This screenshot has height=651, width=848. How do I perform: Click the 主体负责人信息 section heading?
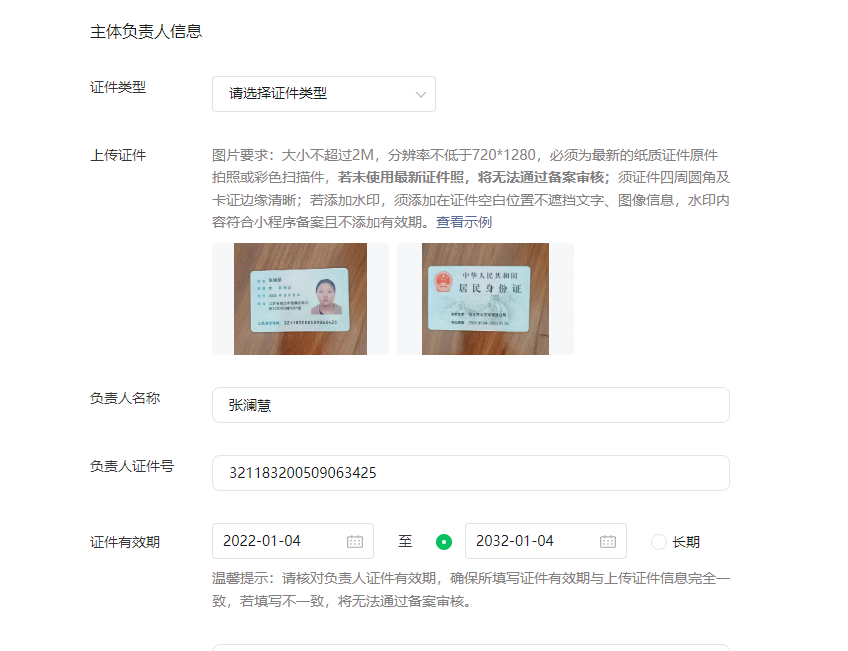coord(146,31)
